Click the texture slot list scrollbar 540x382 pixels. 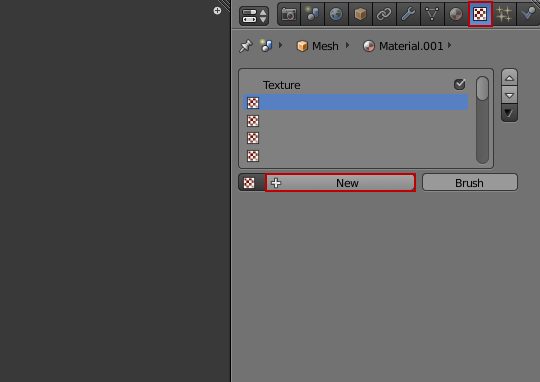click(482, 120)
